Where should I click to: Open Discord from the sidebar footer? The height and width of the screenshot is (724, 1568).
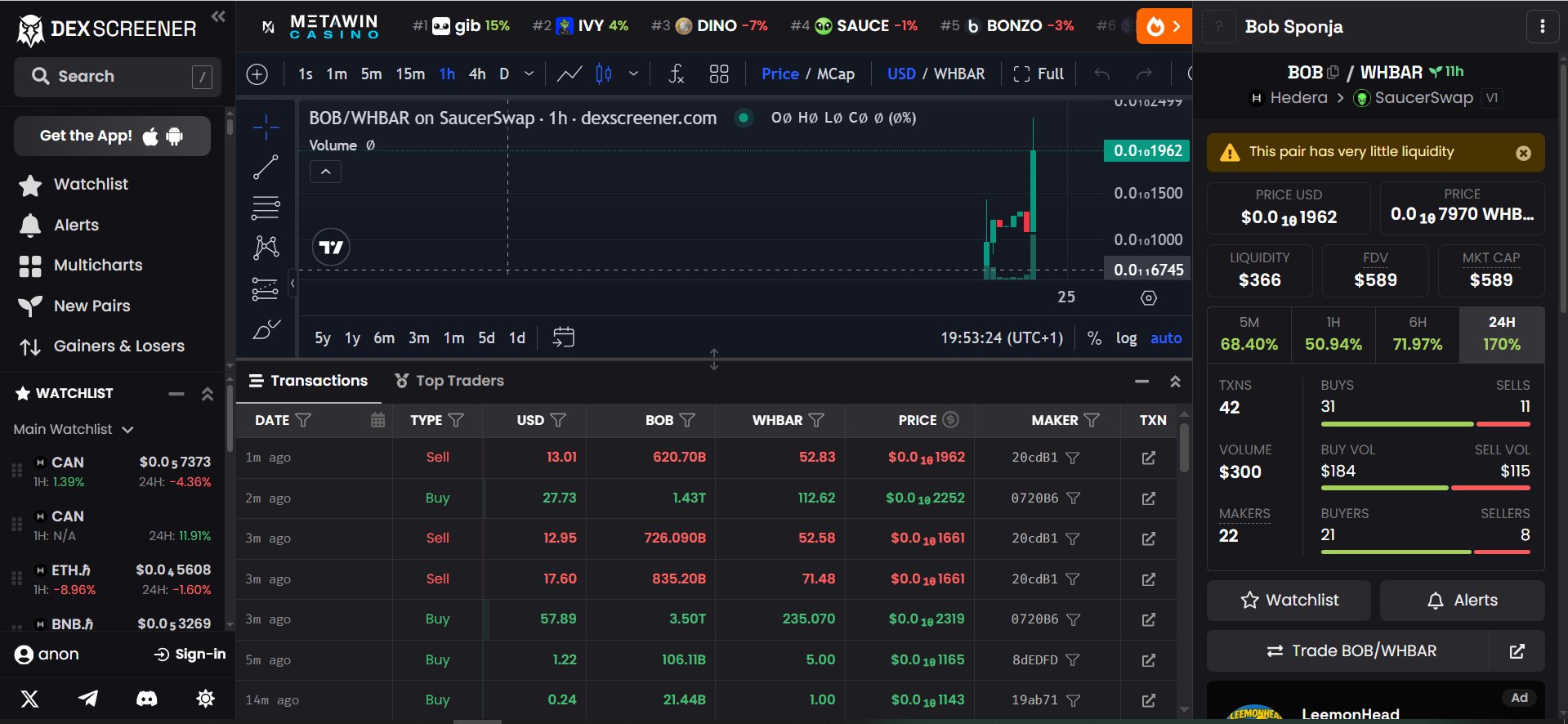(x=146, y=699)
